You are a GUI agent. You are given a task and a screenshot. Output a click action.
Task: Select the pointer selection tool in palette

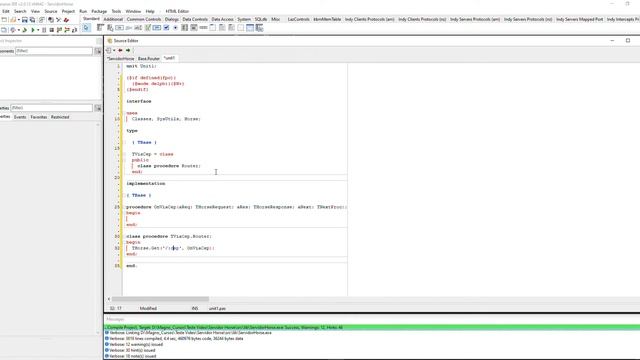point(86,28)
